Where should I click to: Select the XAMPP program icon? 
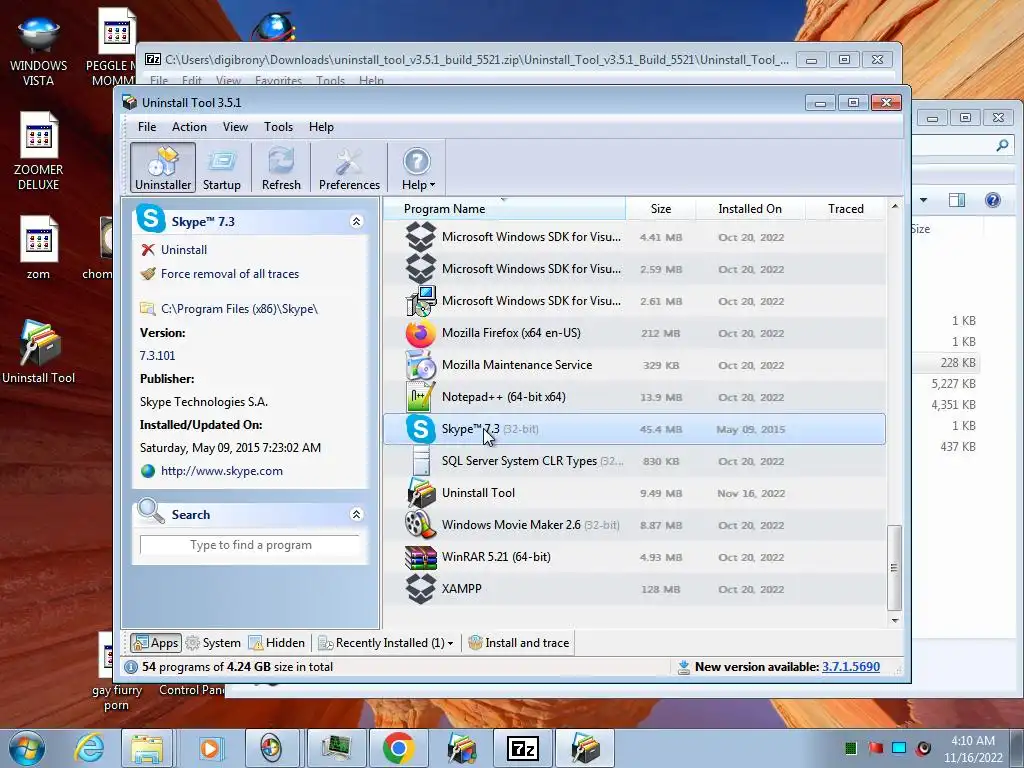[x=421, y=589]
